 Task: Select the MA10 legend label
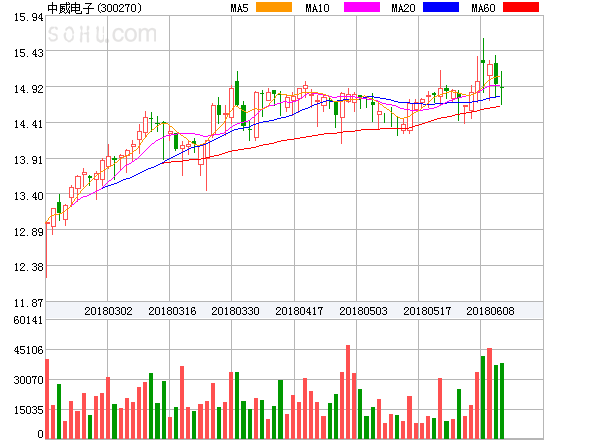(317, 8)
